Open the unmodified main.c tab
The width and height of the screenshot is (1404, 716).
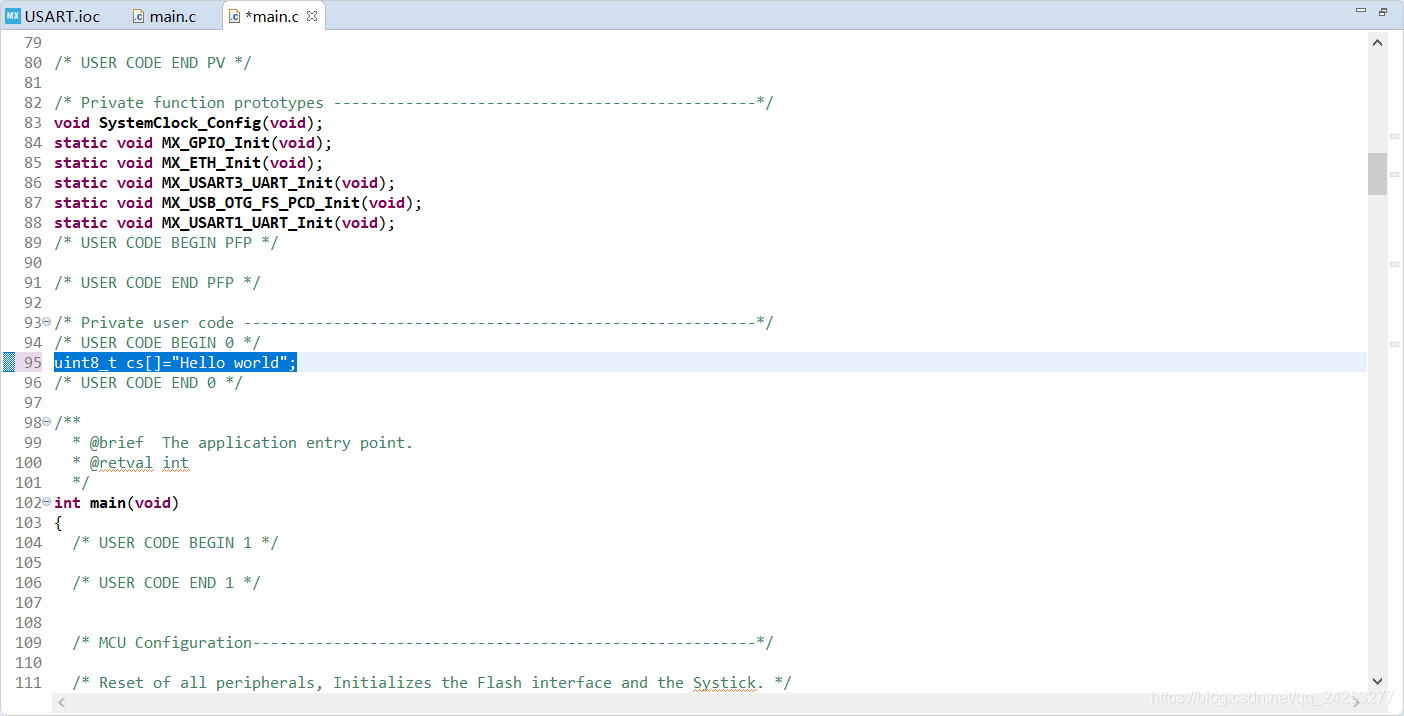click(x=165, y=16)
